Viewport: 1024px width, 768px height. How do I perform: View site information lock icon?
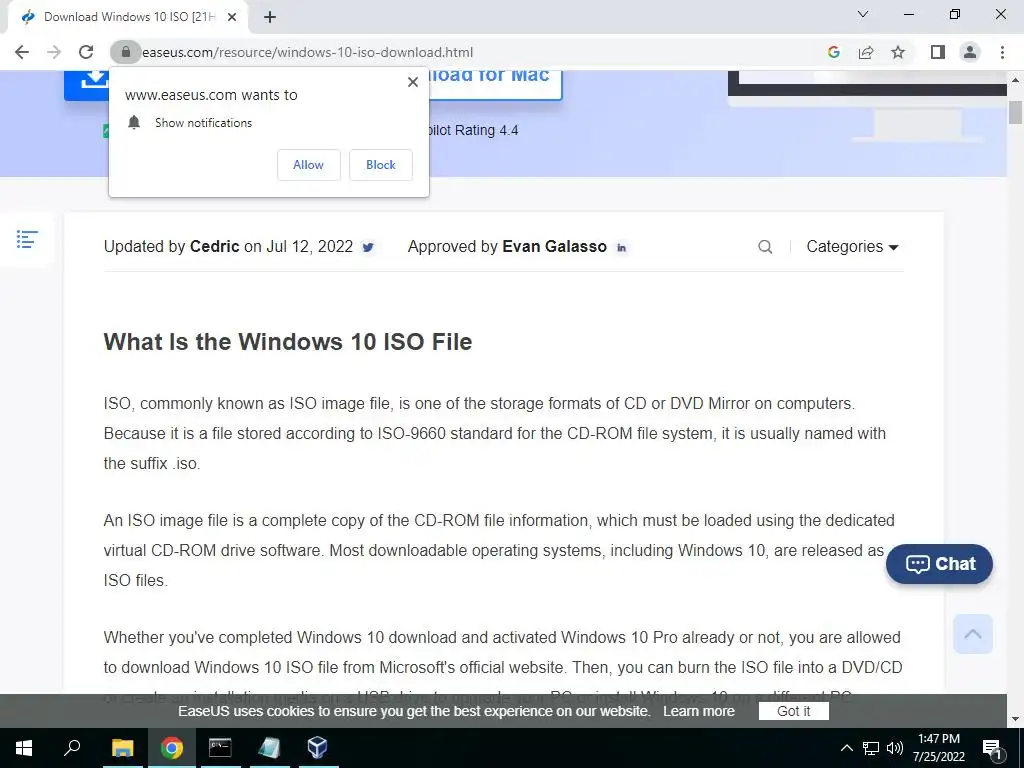(x=126, y=52)
